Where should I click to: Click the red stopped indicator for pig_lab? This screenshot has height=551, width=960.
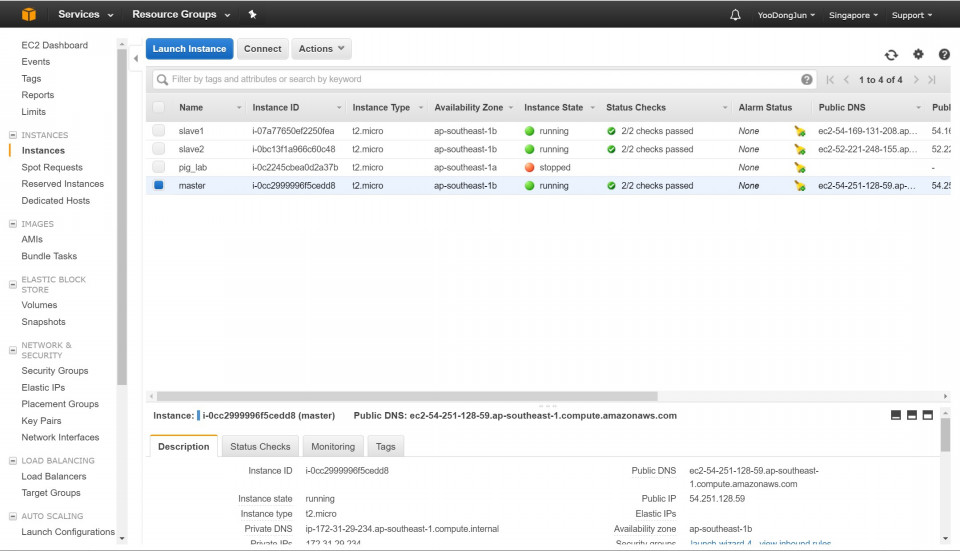(530, 168)
